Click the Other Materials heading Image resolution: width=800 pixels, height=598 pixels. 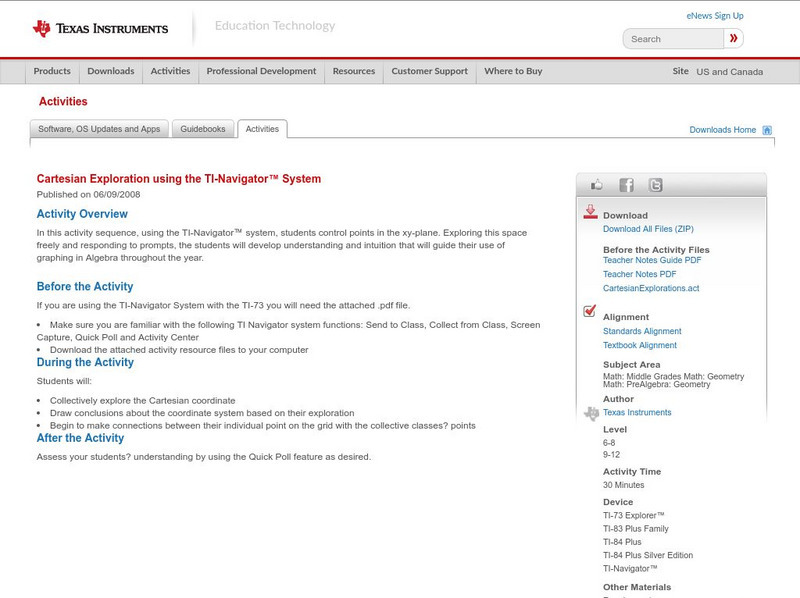point(637,587)
